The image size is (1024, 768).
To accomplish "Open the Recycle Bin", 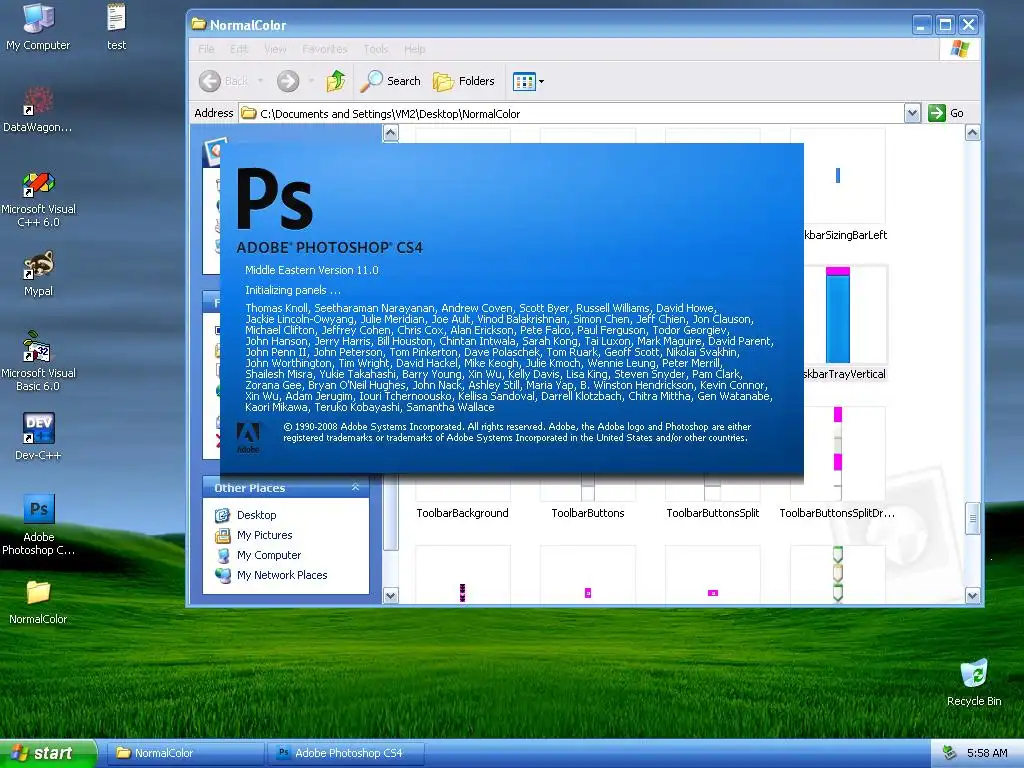I will click(x=974, y=682).
